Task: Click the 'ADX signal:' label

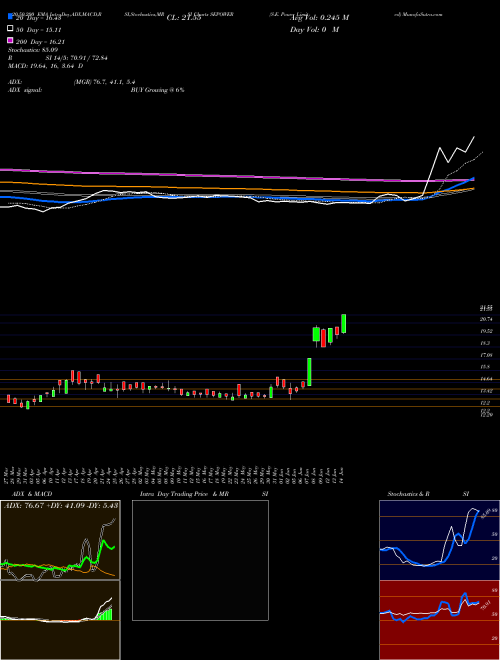Action: click(x=25, y=90)
